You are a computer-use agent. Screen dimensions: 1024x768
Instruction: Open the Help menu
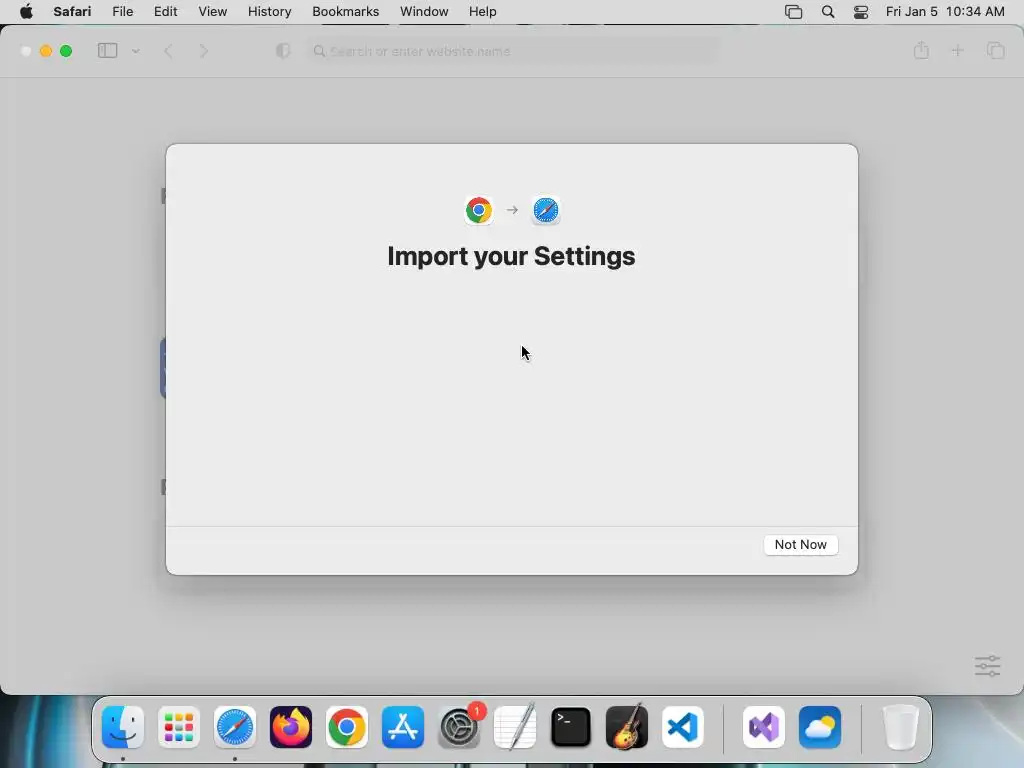click(x=483, y=12)
